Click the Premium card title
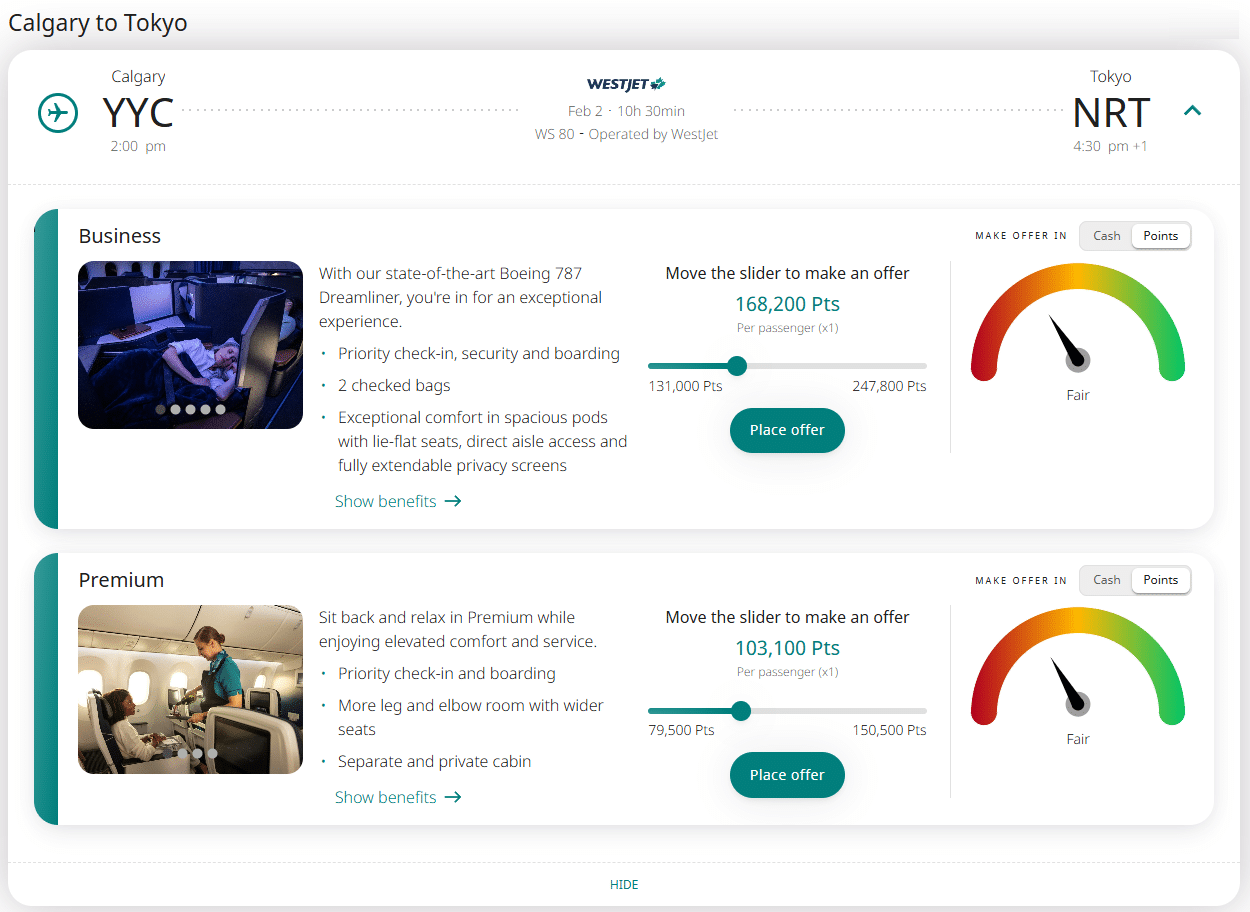This screenshot has height=912, width=1250. (121, 580)
